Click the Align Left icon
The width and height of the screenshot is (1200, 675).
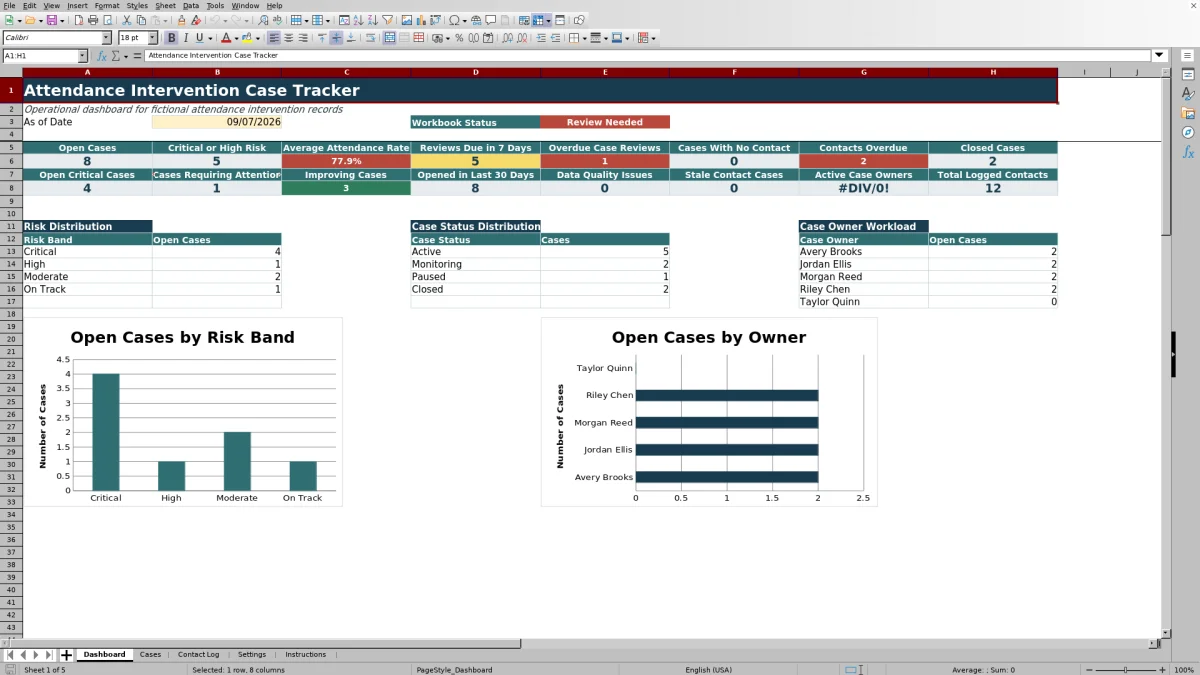pyautogui.click(x=274, y=38)
